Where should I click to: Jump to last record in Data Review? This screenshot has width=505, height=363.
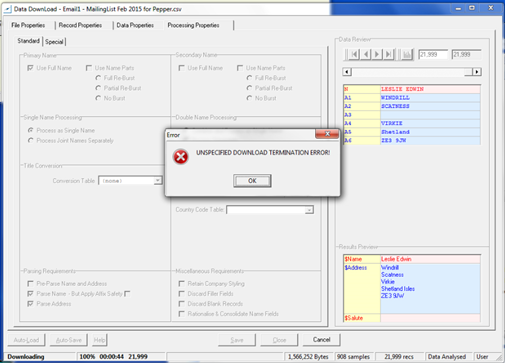point(389,54)
